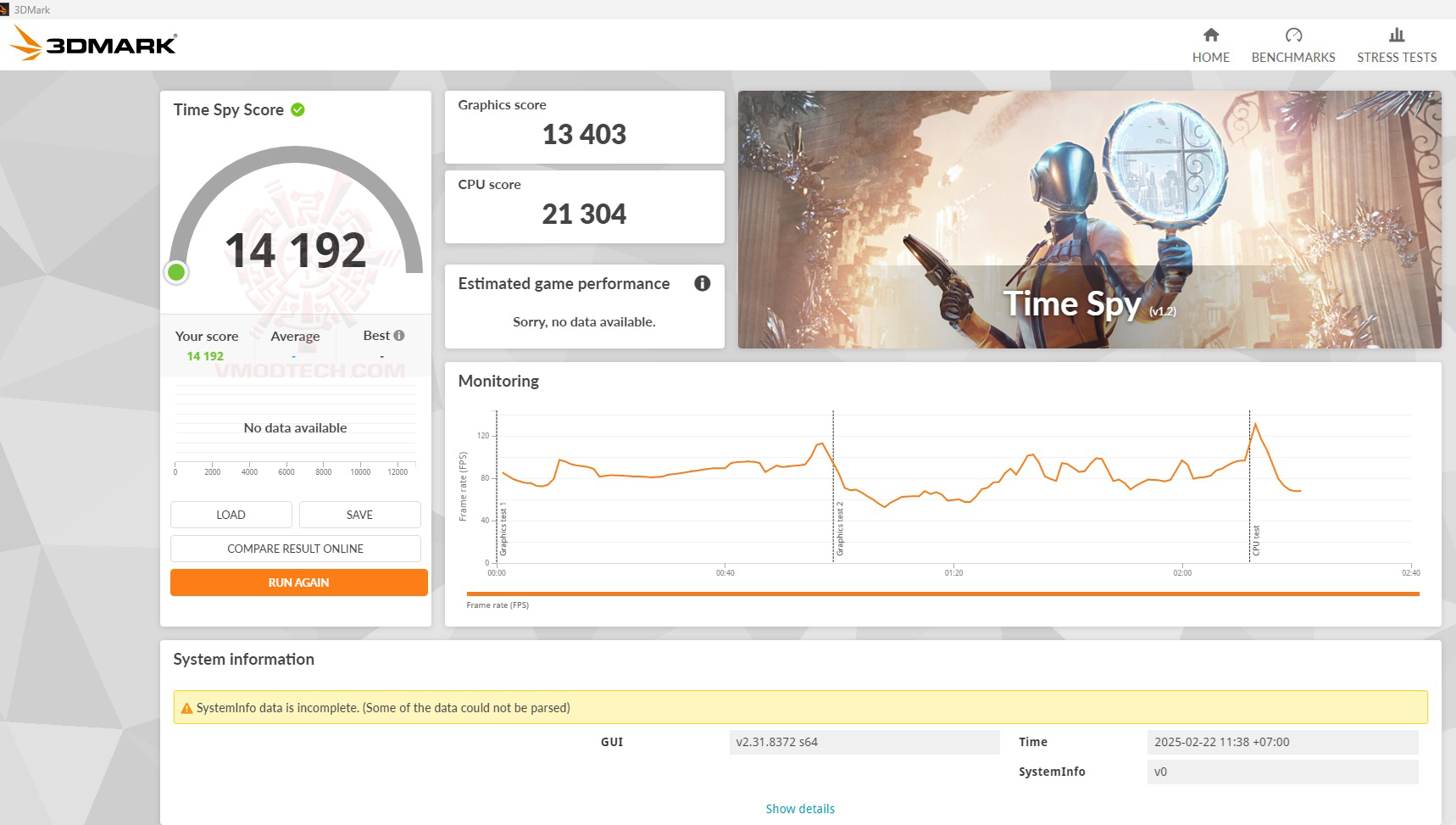Click 'Sorry, no data available.' message
The width and height of the screenshot is (1456, 825).
[584, 321]
